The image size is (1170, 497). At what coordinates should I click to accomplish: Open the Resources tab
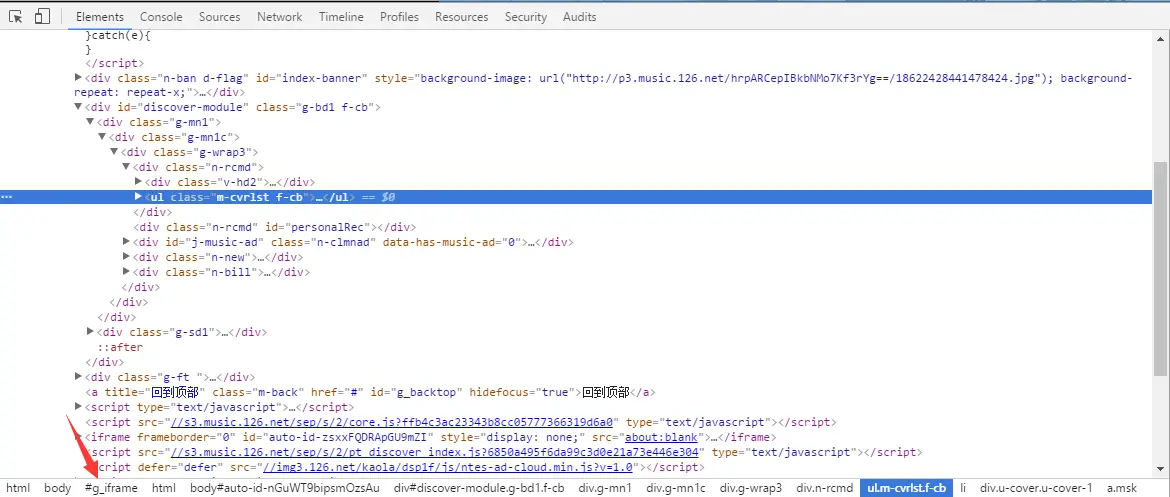click(462, 16)
